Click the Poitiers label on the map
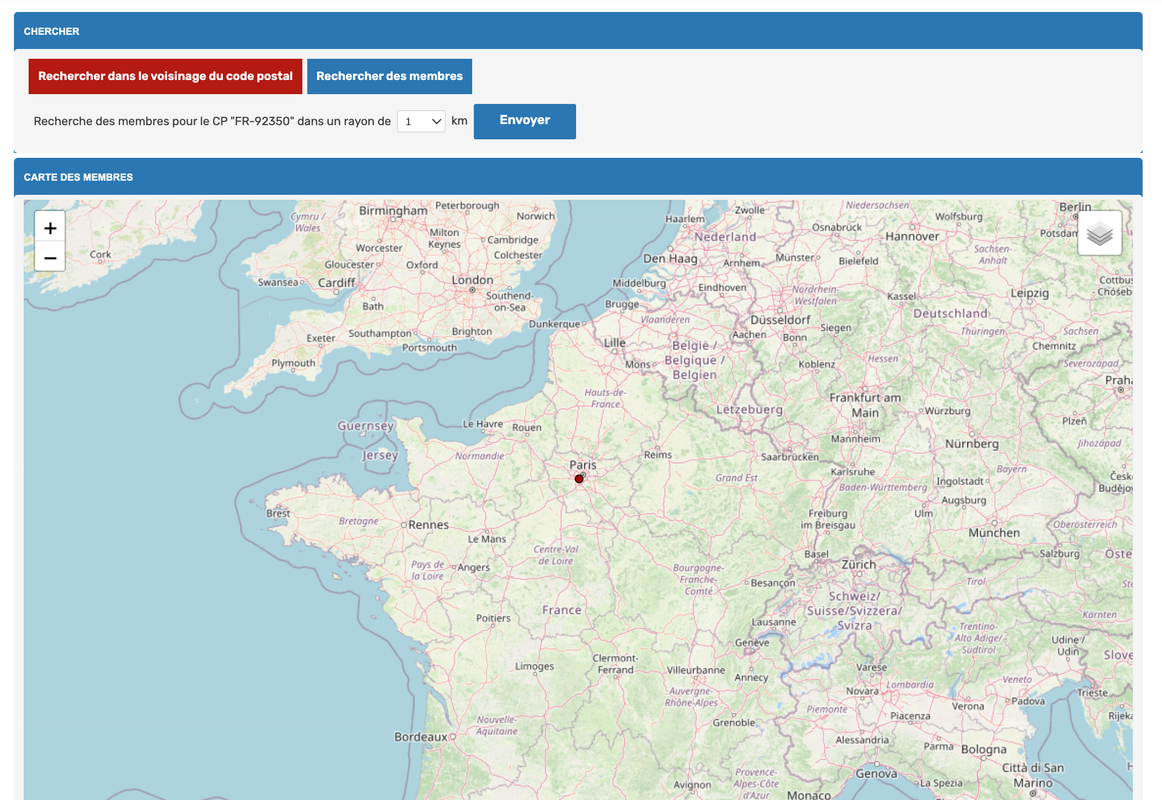This screenshot has width=1162, height=800. click(493, 618)
